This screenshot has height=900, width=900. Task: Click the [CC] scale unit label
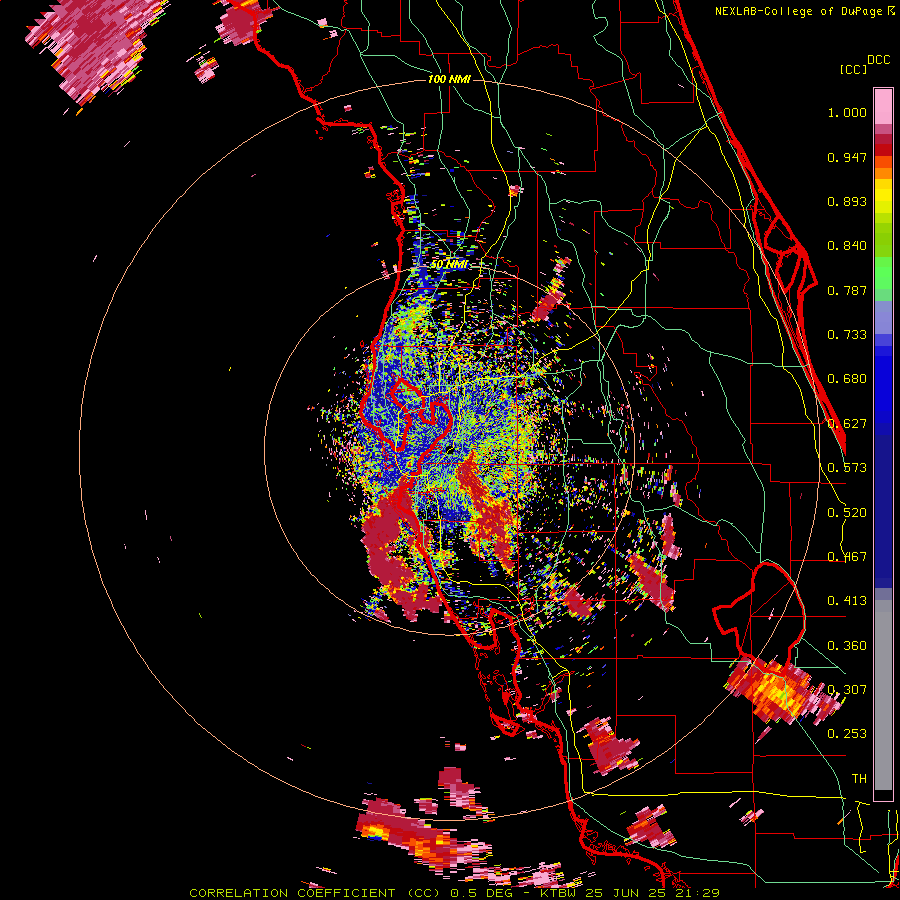click(853, 69)
